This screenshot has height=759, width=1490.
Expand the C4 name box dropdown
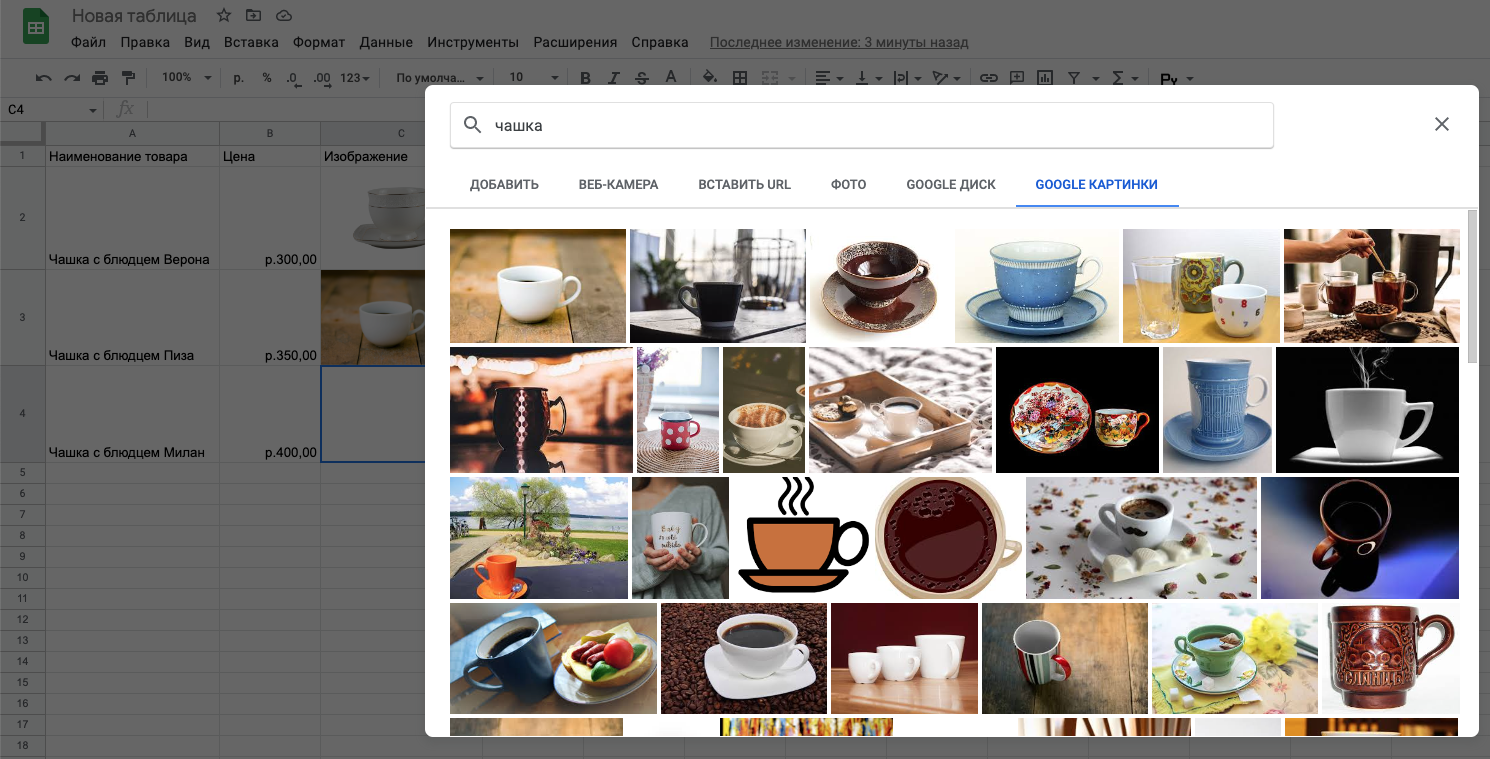click(x=93, y=110)
